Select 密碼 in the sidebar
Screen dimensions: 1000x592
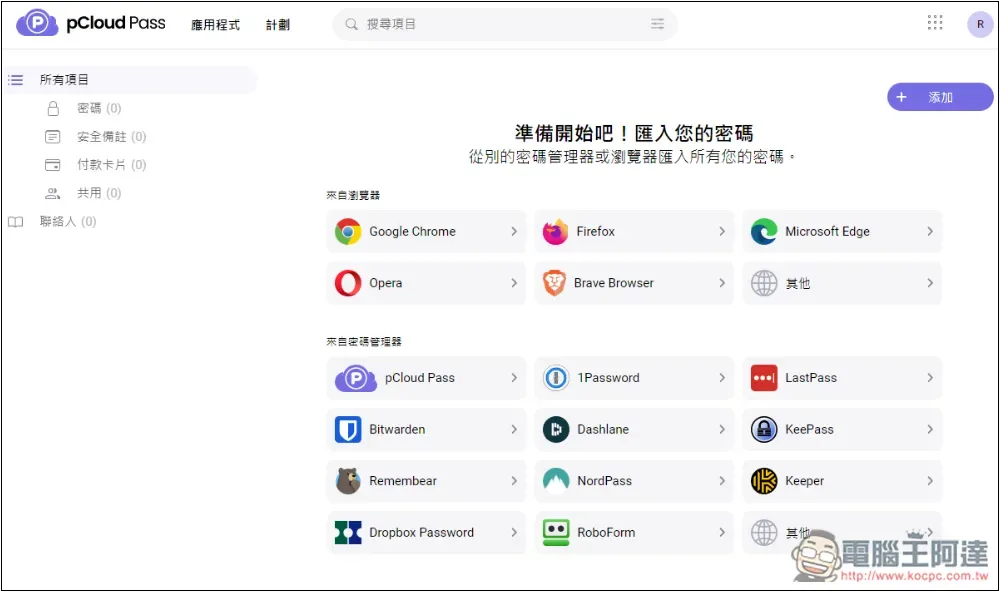[x=89, y=108]
